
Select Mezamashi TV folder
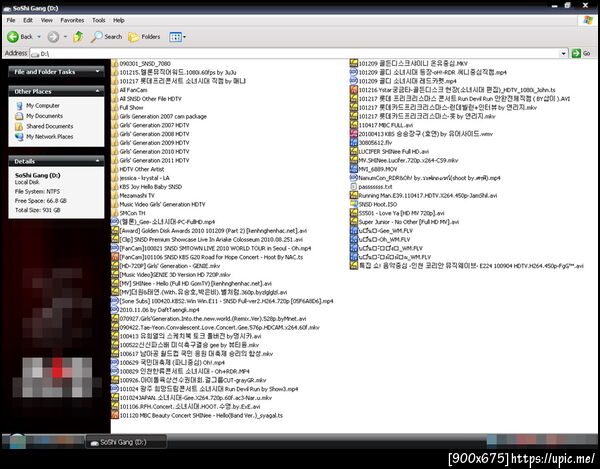coord(133,195)
